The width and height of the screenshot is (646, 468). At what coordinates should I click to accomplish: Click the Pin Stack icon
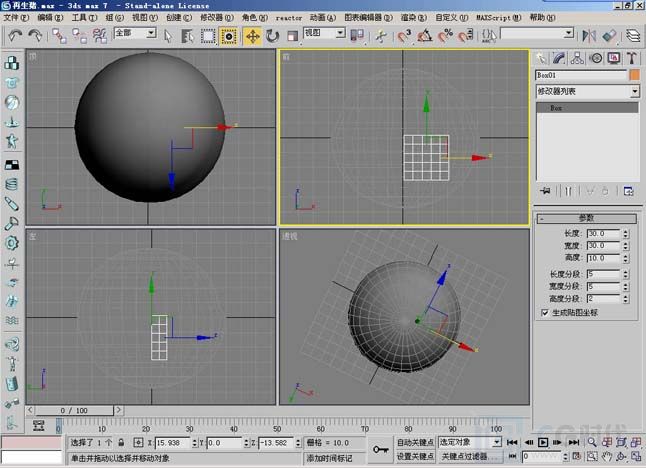[545, 191]
